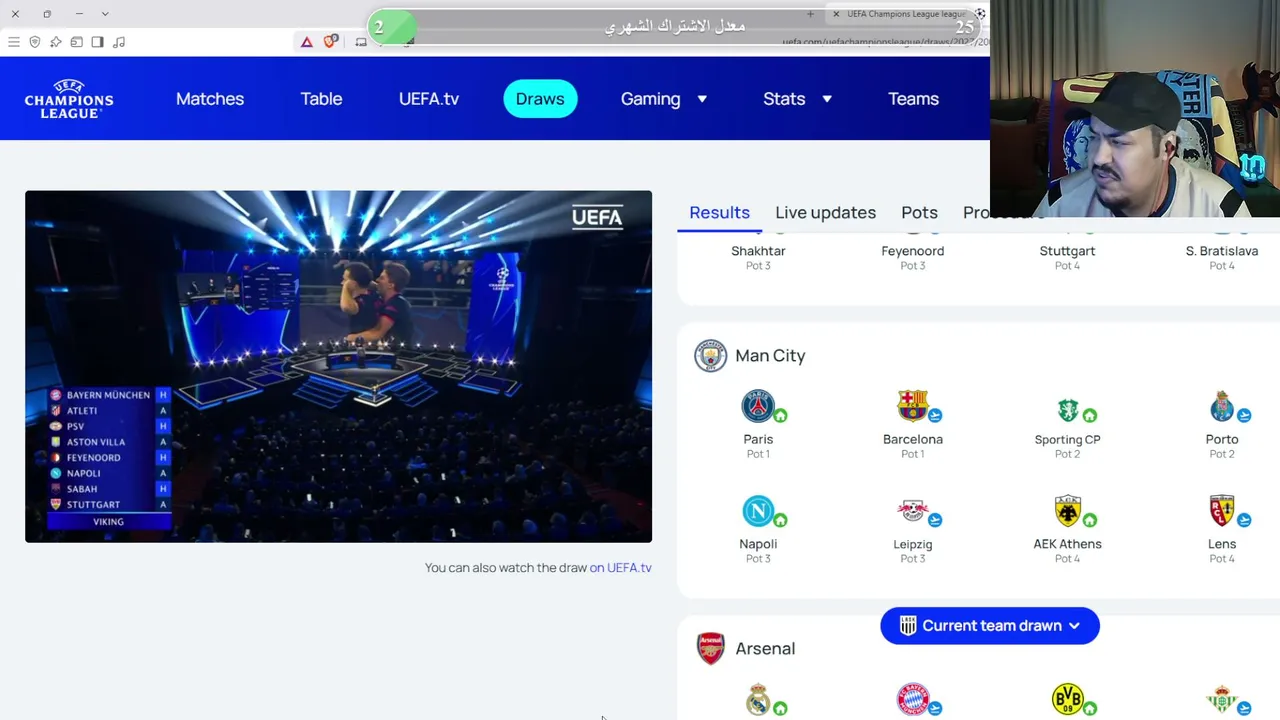Click the Man City crest icon
The image size is (1280, 720).
click(x=711, y=356)
